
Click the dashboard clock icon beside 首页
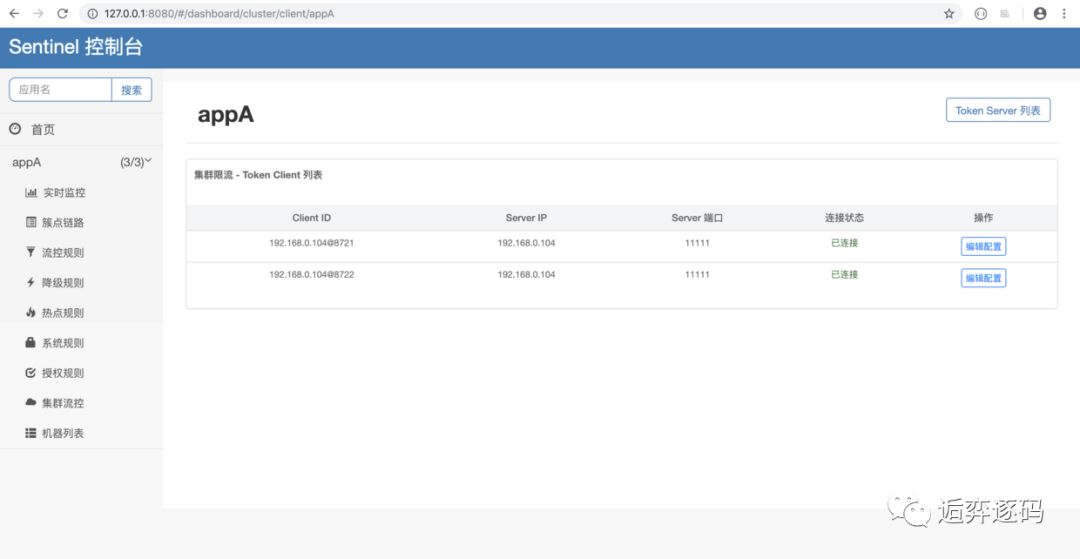(15, 129)
